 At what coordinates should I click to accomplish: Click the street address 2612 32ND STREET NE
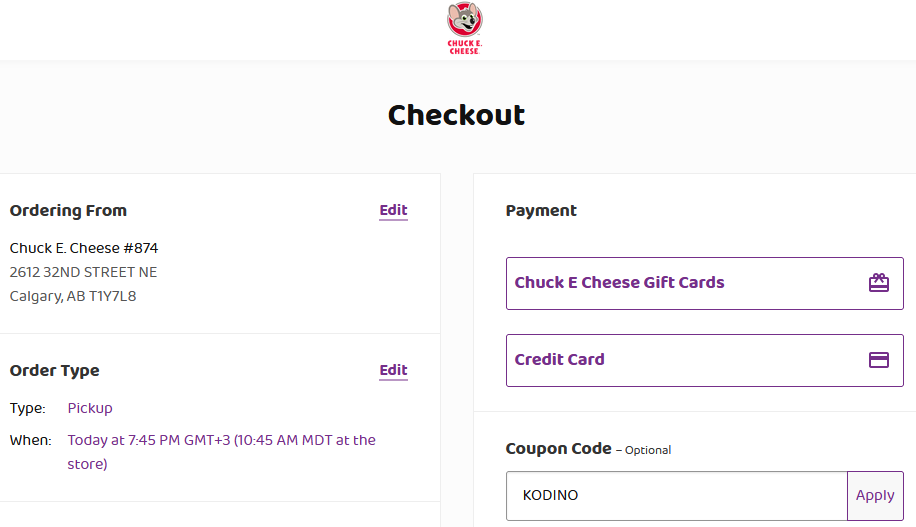click(x=83, y=272)
